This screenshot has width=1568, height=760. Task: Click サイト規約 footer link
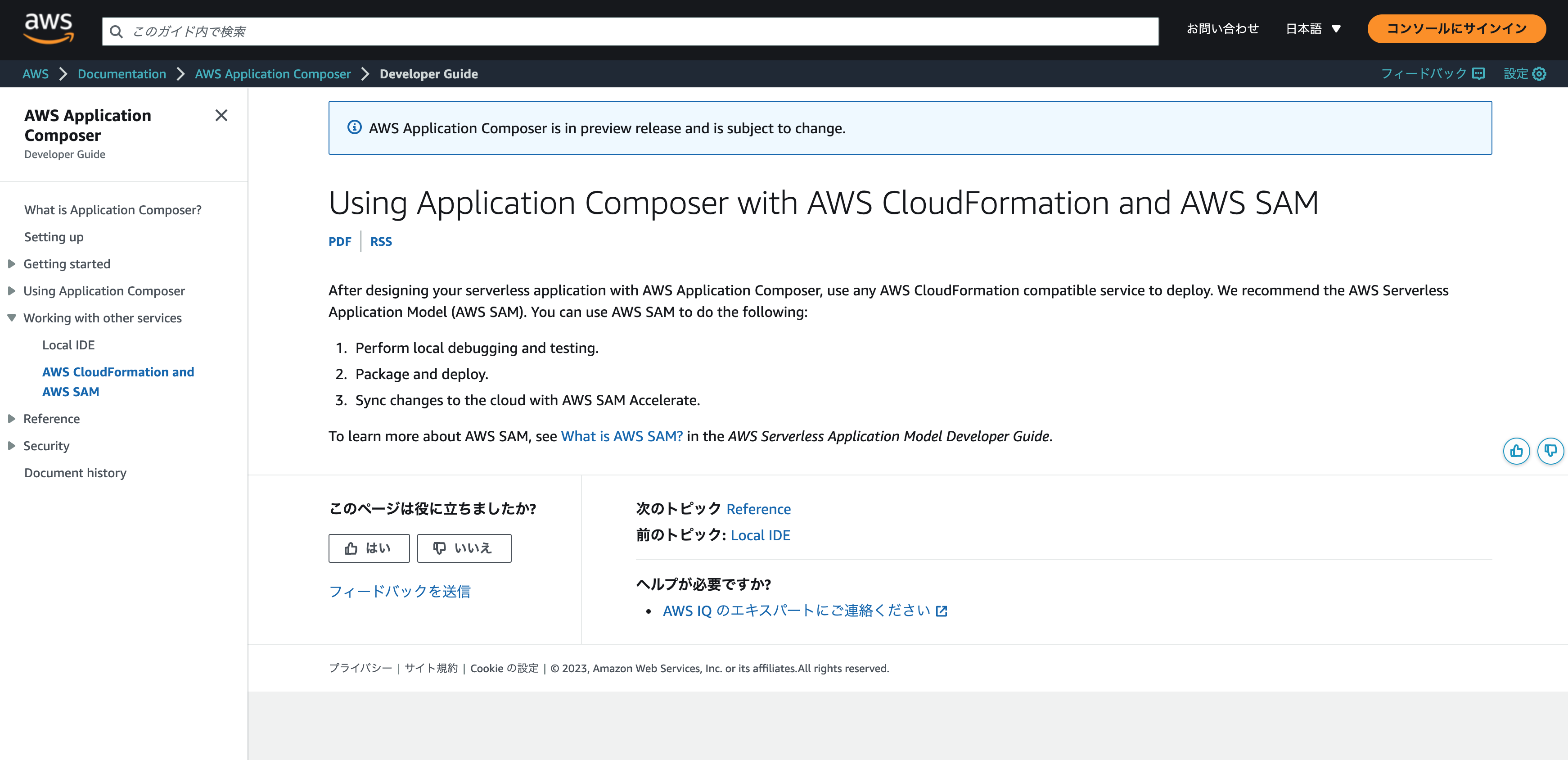(x=431, y=668)
